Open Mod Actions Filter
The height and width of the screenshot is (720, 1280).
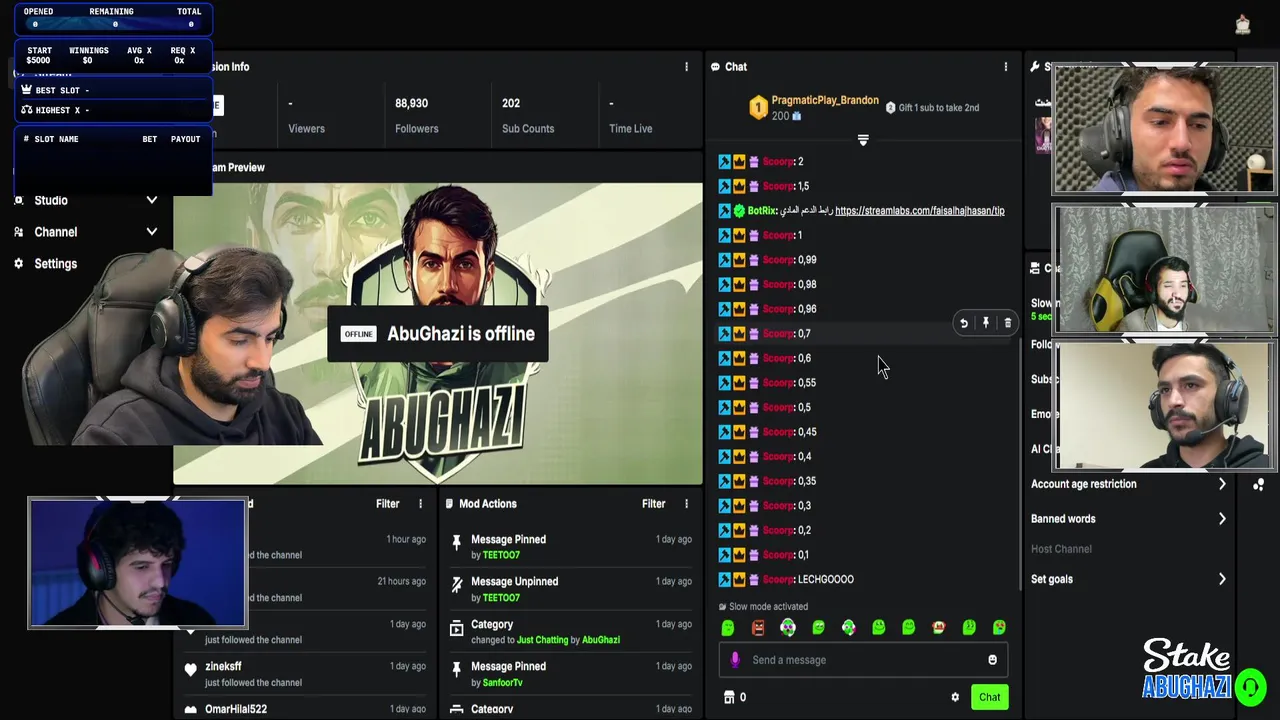(653, 504)
